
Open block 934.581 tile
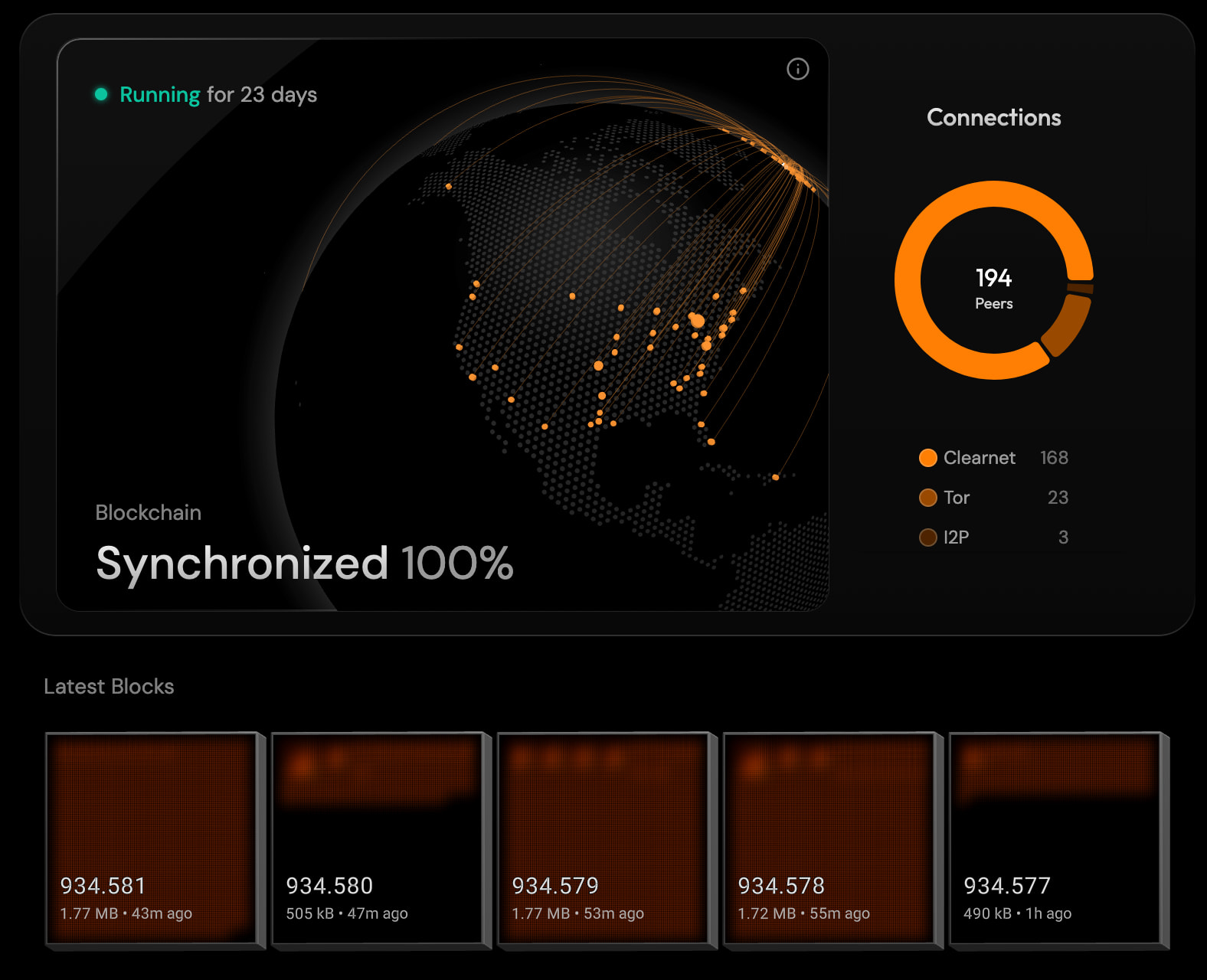point(152,839)
